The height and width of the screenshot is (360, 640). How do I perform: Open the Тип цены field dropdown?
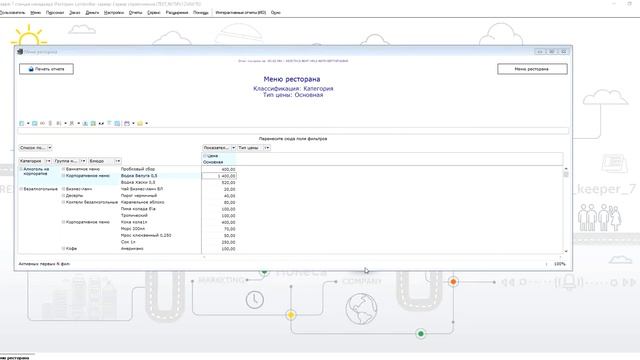coord(267,148)
